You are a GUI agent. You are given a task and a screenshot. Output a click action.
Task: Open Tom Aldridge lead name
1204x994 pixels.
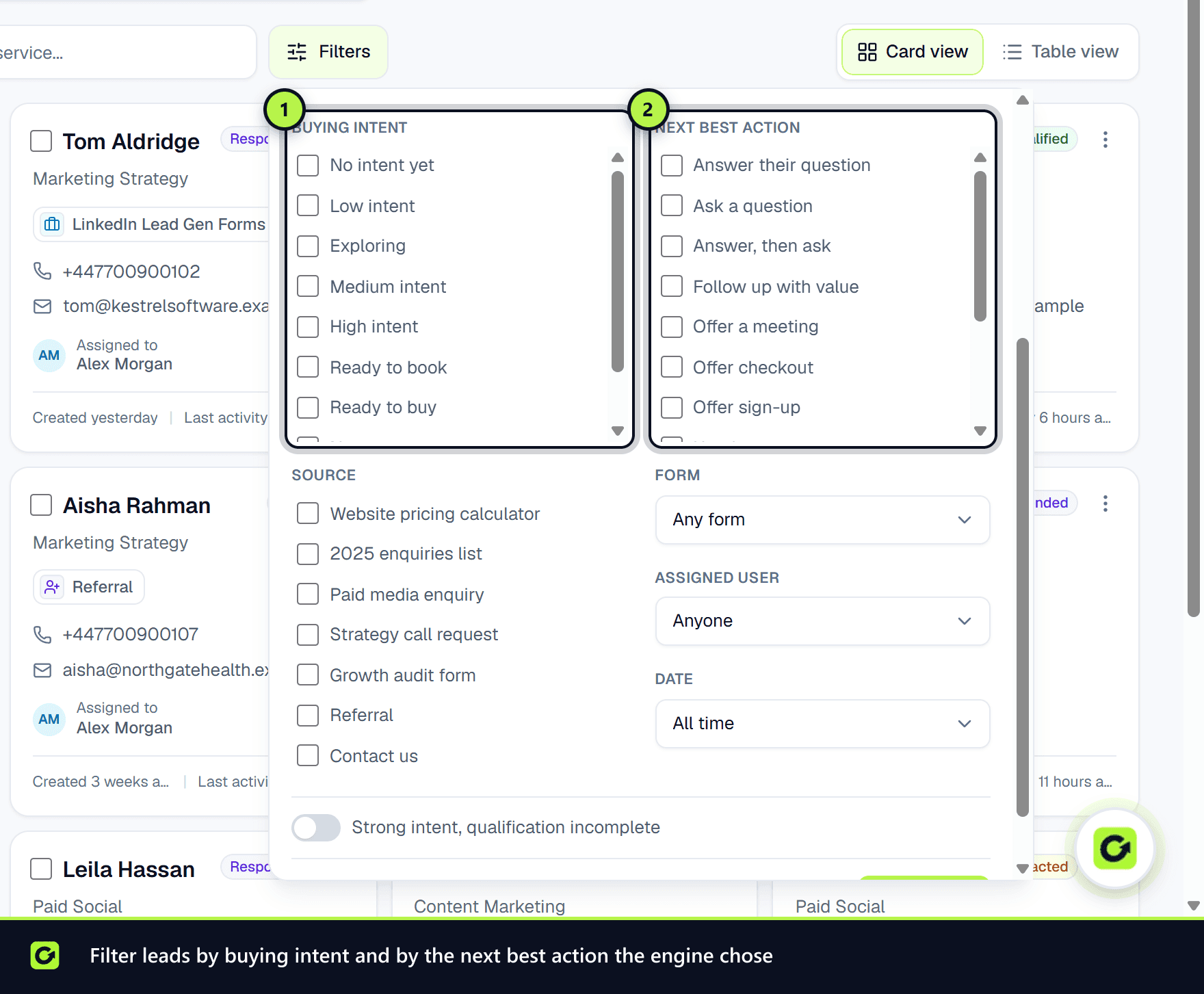click(131, 142)
